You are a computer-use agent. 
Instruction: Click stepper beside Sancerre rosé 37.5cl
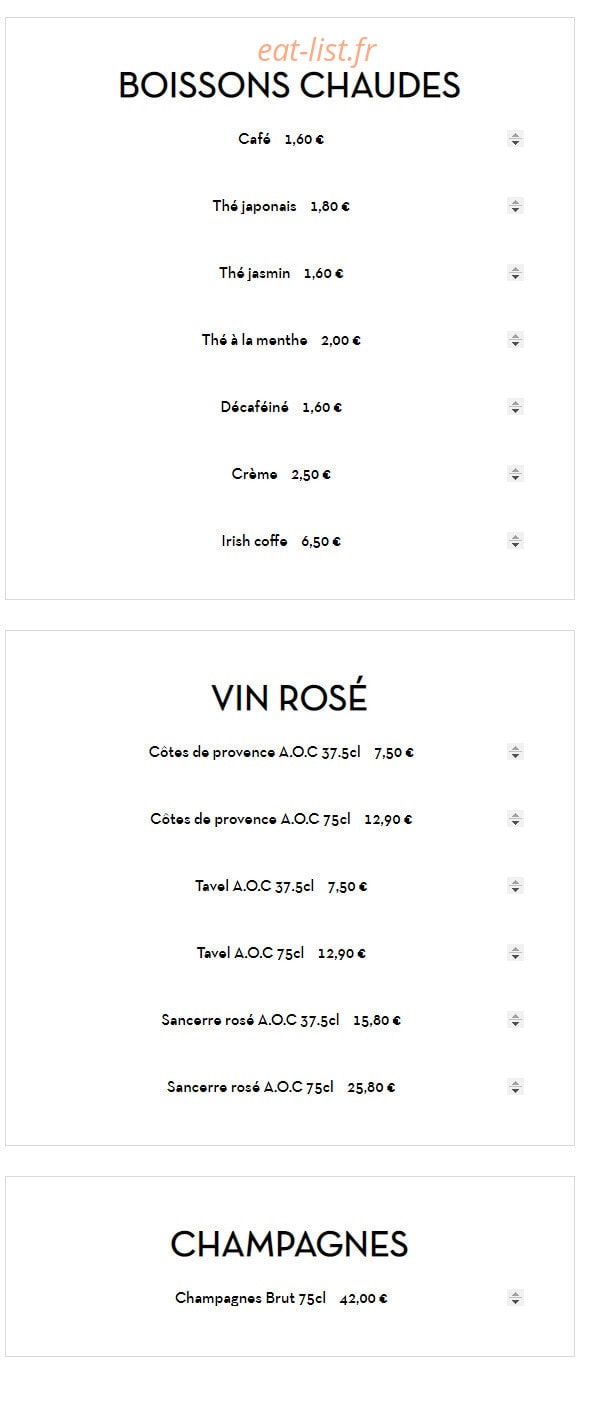(x=515, y=1020)
